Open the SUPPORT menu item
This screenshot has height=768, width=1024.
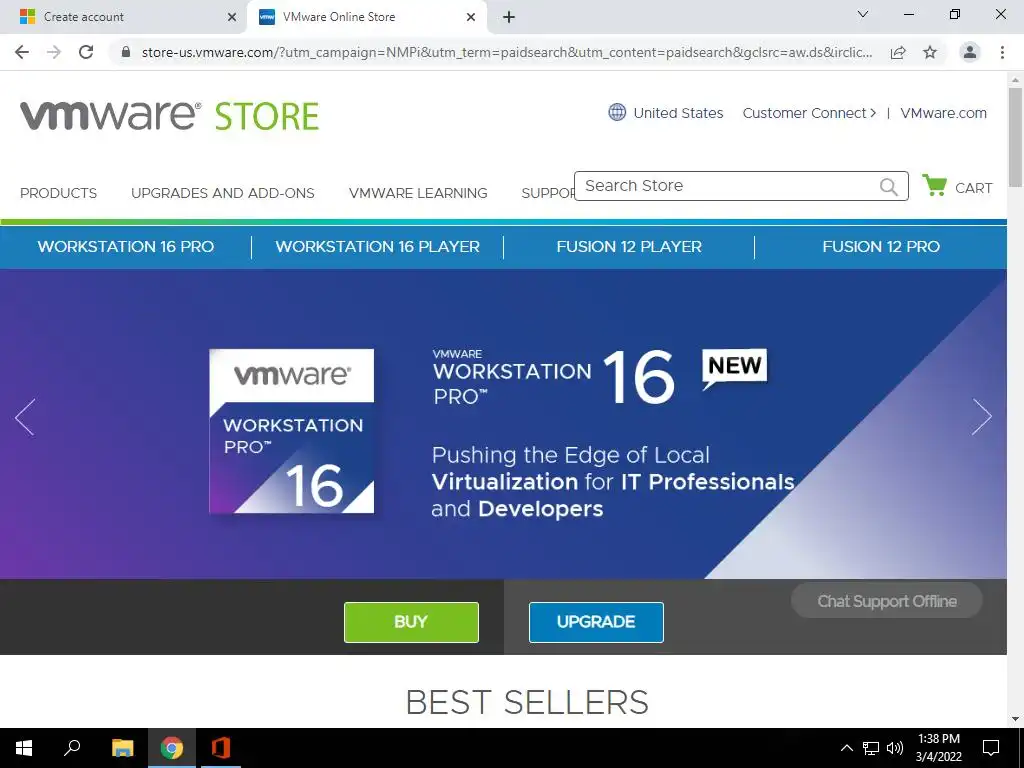click(547, 193)
